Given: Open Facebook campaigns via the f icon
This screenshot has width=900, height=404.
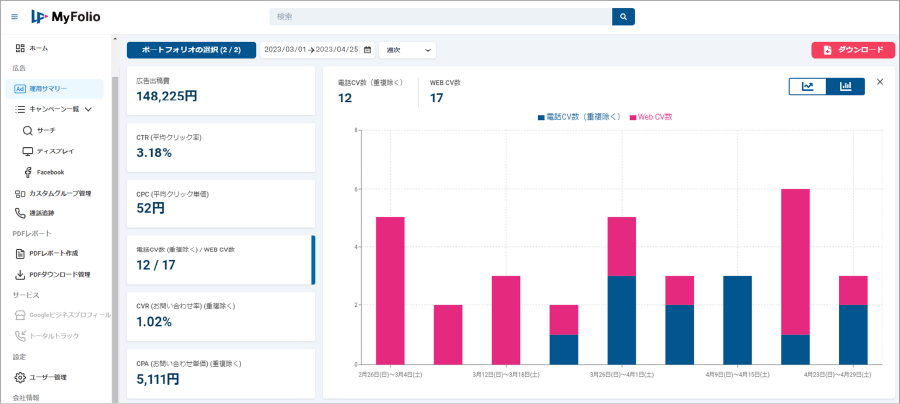Looking at the screenshot, I should (x=28, y=172).
